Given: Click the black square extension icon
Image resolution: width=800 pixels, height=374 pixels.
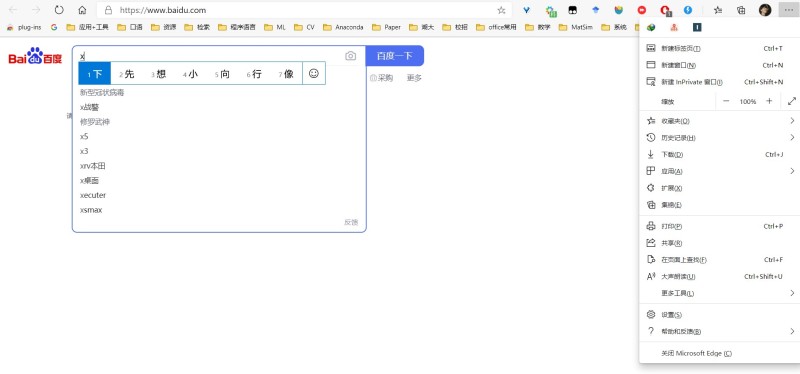Looking at the screenshot, I should tap(572, 10).
